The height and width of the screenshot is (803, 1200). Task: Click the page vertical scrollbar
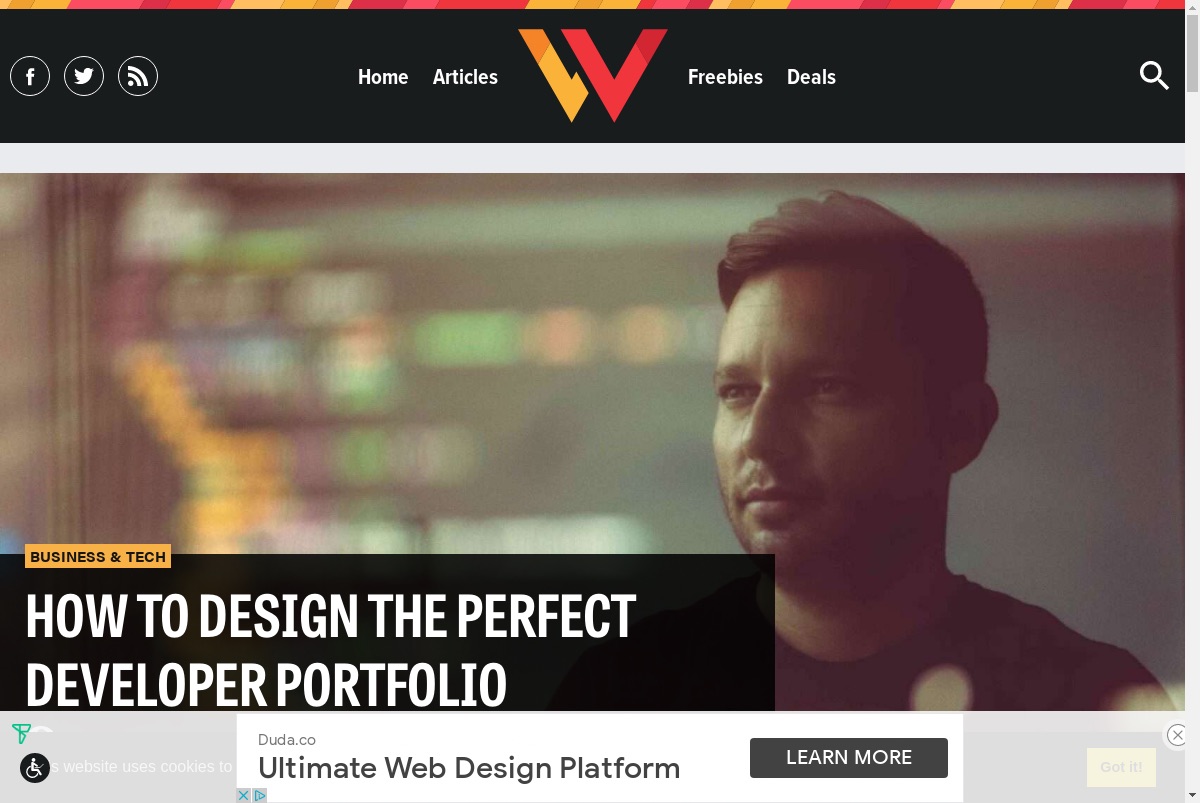coord(1192,401)
